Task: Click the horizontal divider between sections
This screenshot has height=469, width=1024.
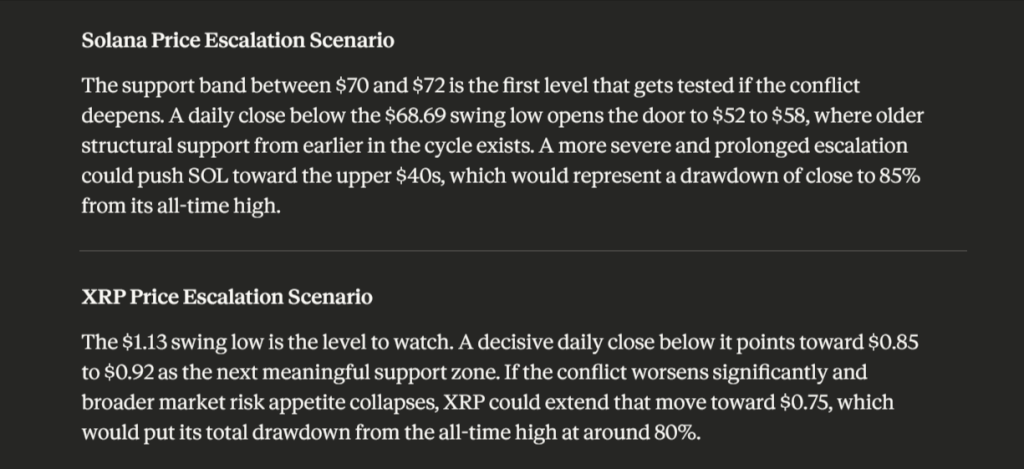Action: (x=523, y=250)
